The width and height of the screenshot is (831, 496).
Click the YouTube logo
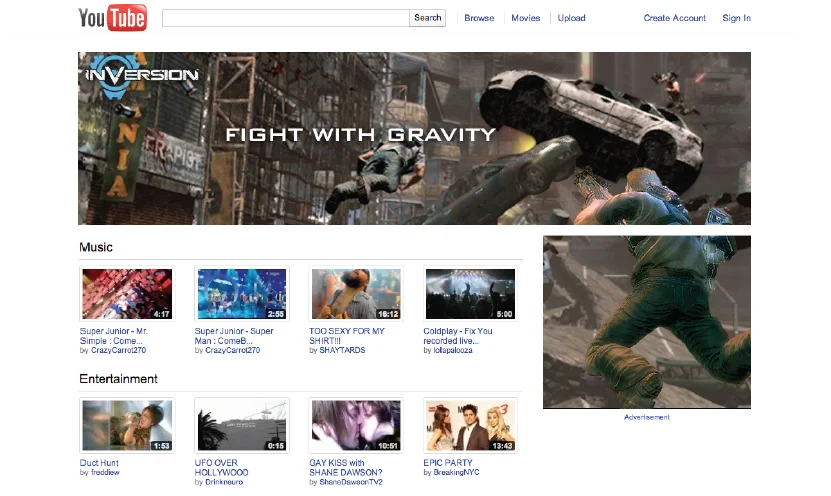[x=112, y=17]
